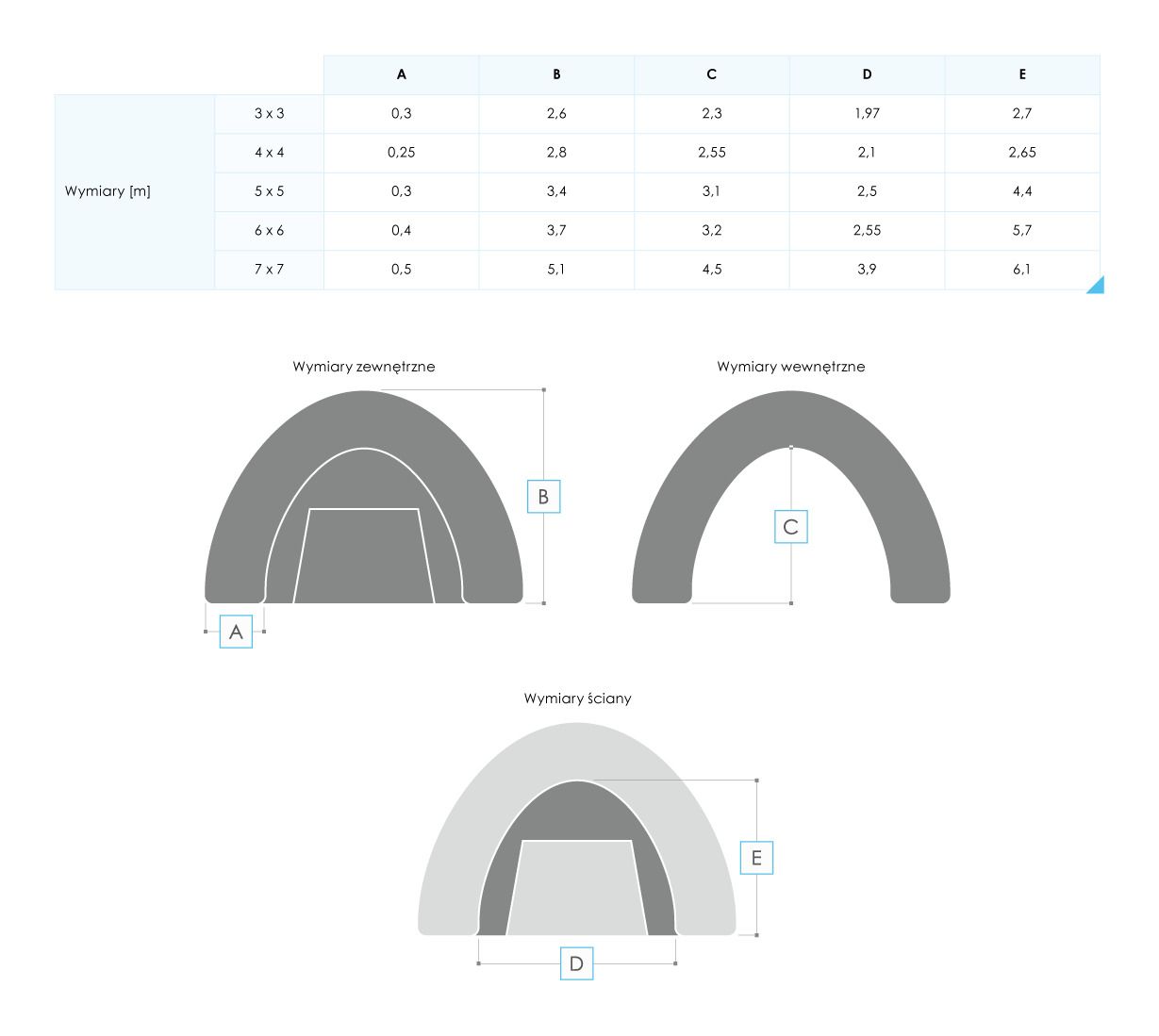1159x1036 pixels.
Task: Select column header E in the table
Action: (1022, 74)
